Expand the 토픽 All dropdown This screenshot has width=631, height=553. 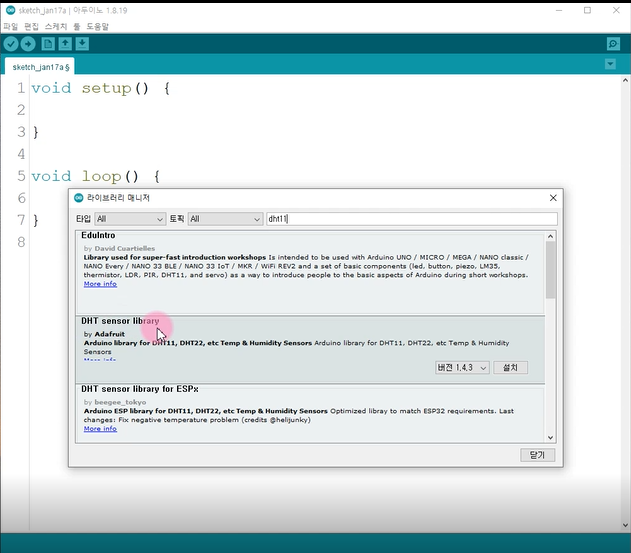point(225,219)
